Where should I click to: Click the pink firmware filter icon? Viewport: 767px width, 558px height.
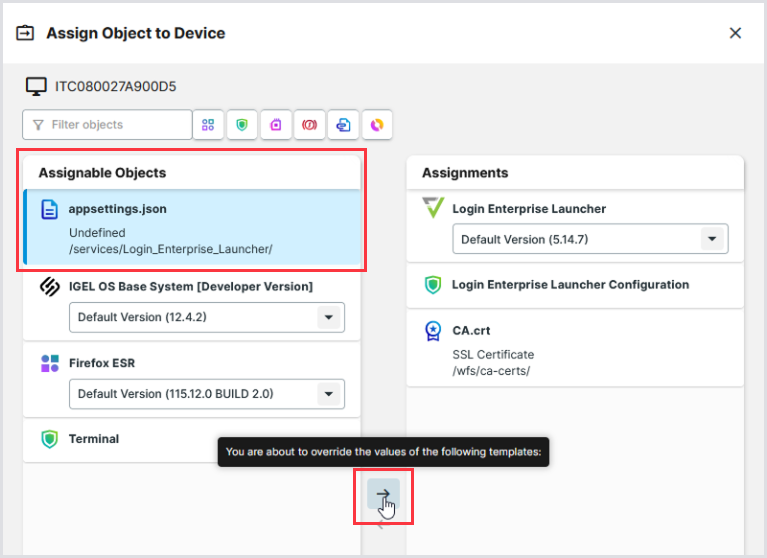(275, 125)
